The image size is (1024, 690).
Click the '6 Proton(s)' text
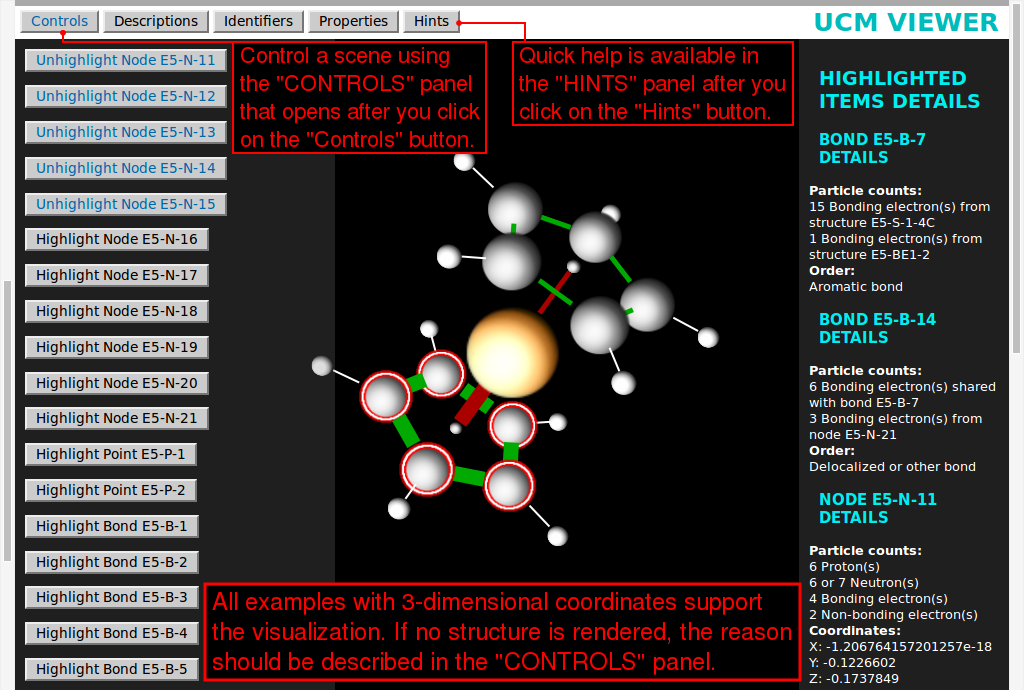coord(844,567)
